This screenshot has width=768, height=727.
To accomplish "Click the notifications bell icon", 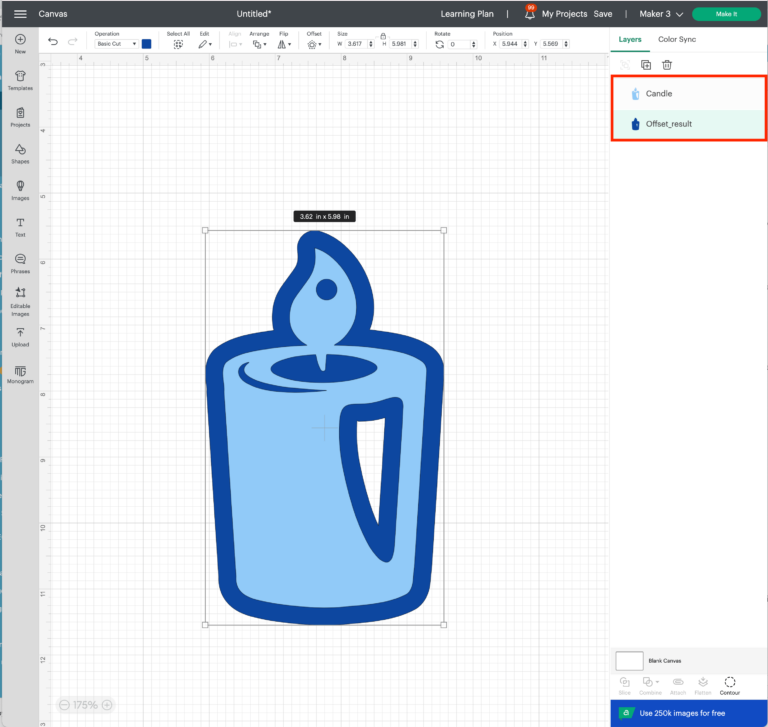I will pos(529,15).
